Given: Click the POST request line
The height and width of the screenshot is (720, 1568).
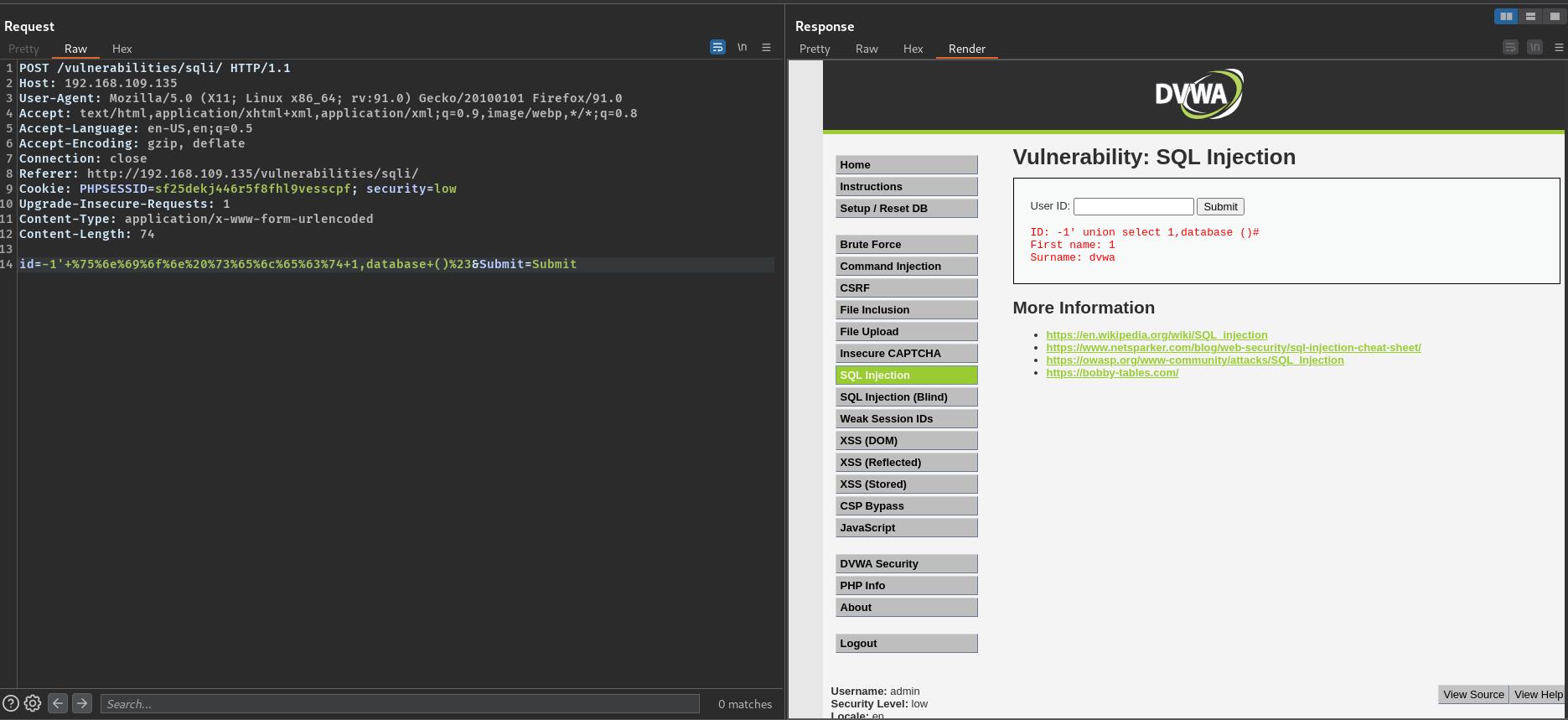Looking at the screenshot, I should (155, 68).
